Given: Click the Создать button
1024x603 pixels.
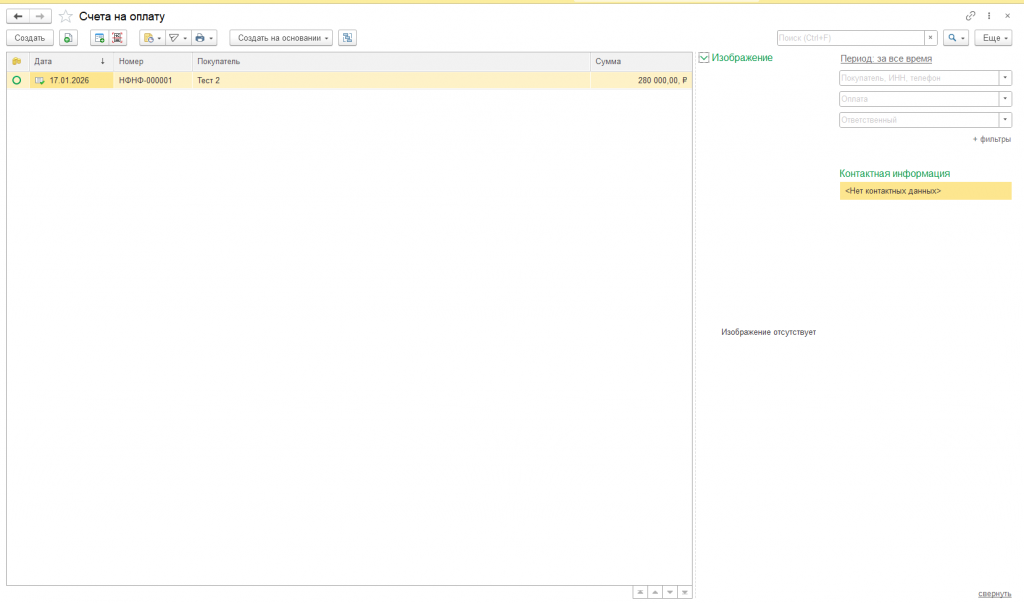Looking at the screenshot, I should [30, 38].
